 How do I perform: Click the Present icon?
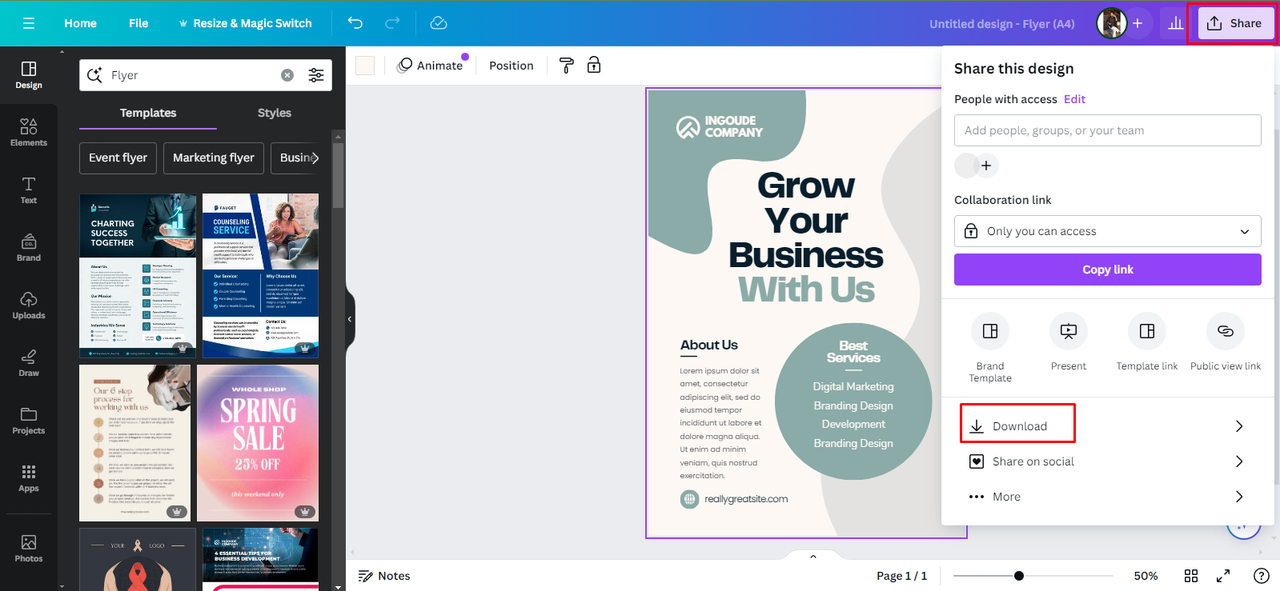coord(1068,331)
